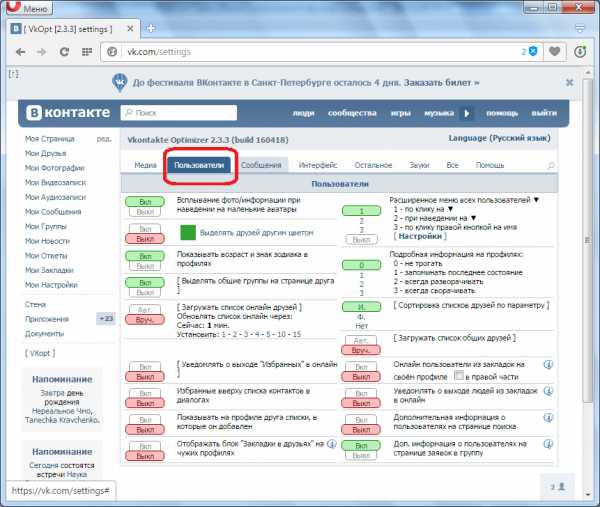Image resolution: width=600 pixels, height=507 pixels.
Task: Enable Выделять друзей другим цветом with Вкл
Action: pos(145,229)
